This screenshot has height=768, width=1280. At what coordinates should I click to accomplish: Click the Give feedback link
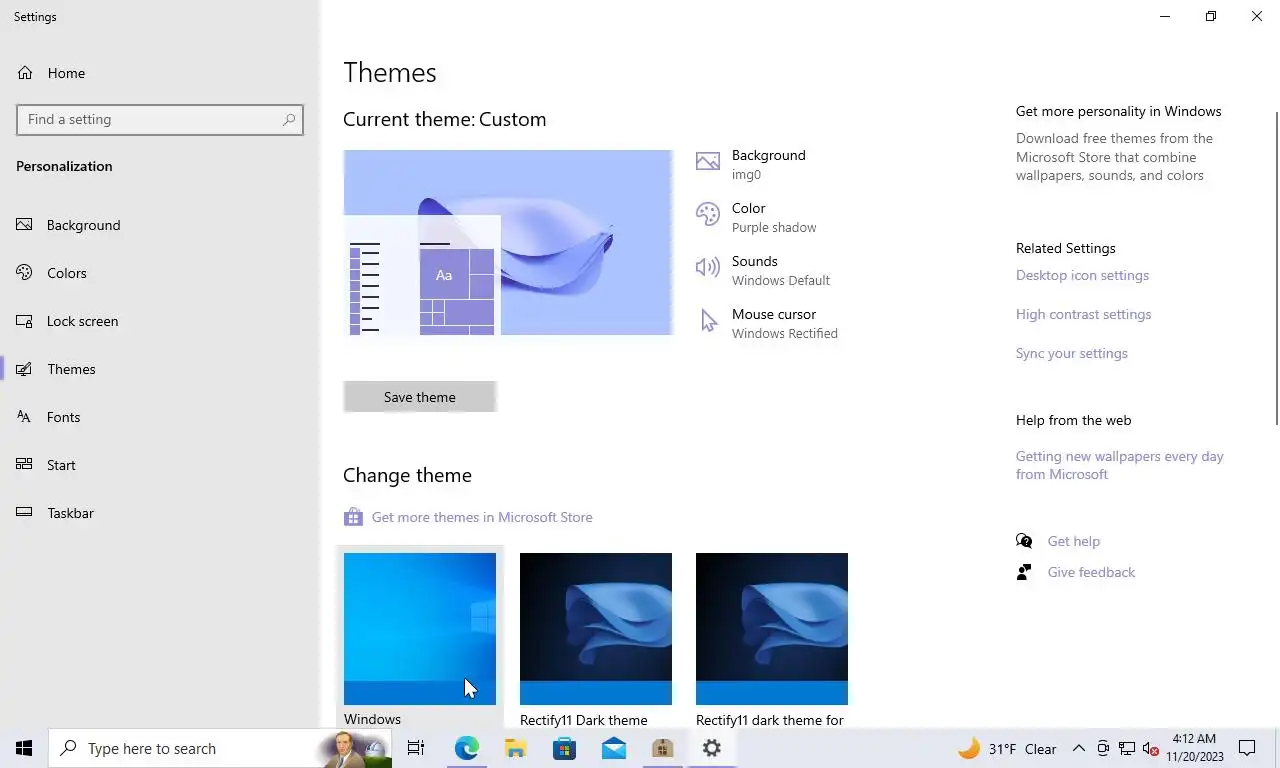click(x=1091, y=572)
